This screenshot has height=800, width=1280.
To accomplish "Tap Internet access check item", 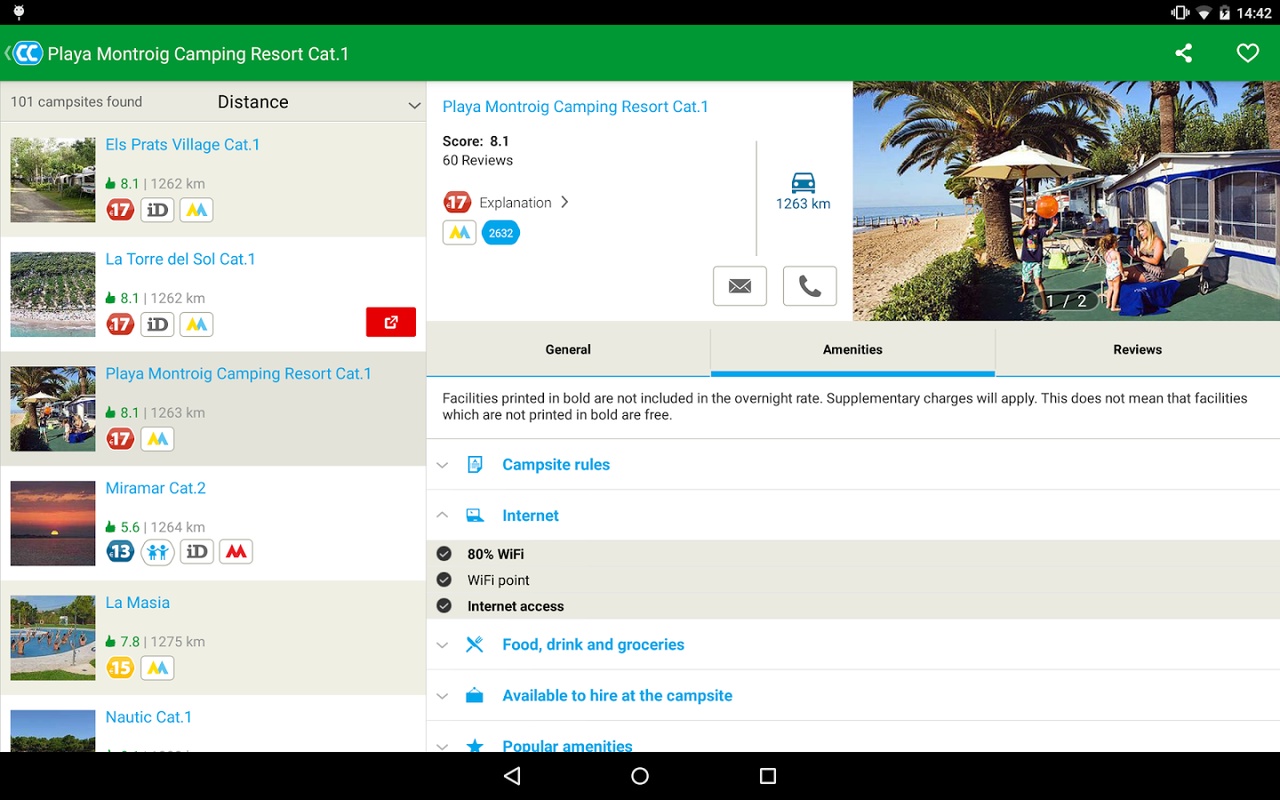I will coord(853,606).
